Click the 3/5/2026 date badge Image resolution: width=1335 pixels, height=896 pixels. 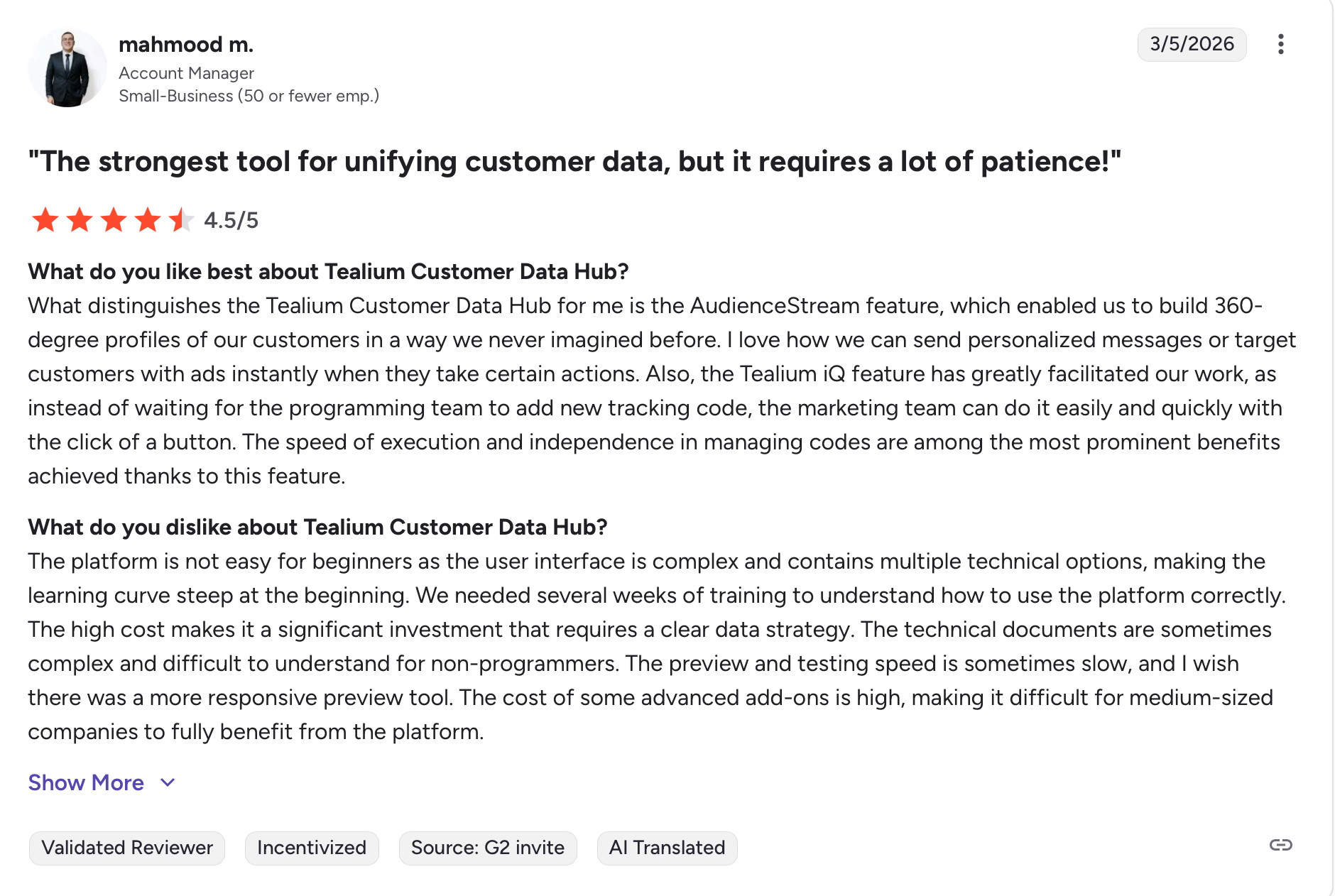click(1192, 44)
